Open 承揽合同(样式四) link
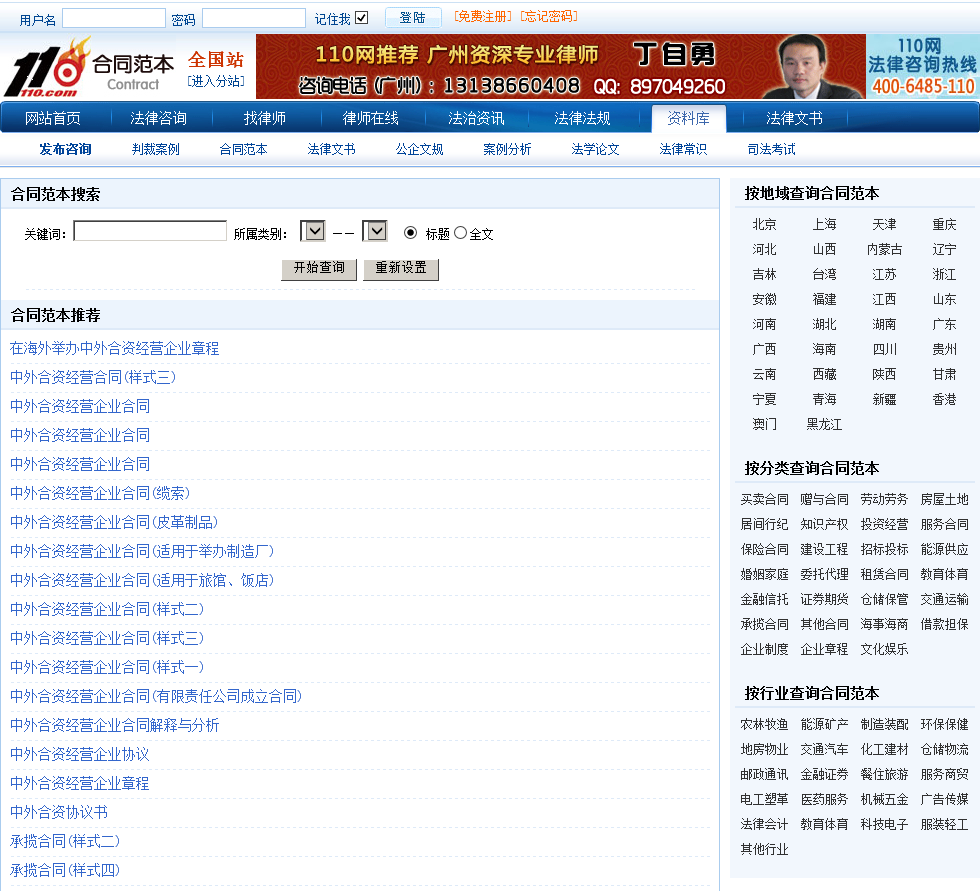 (64, 870)
